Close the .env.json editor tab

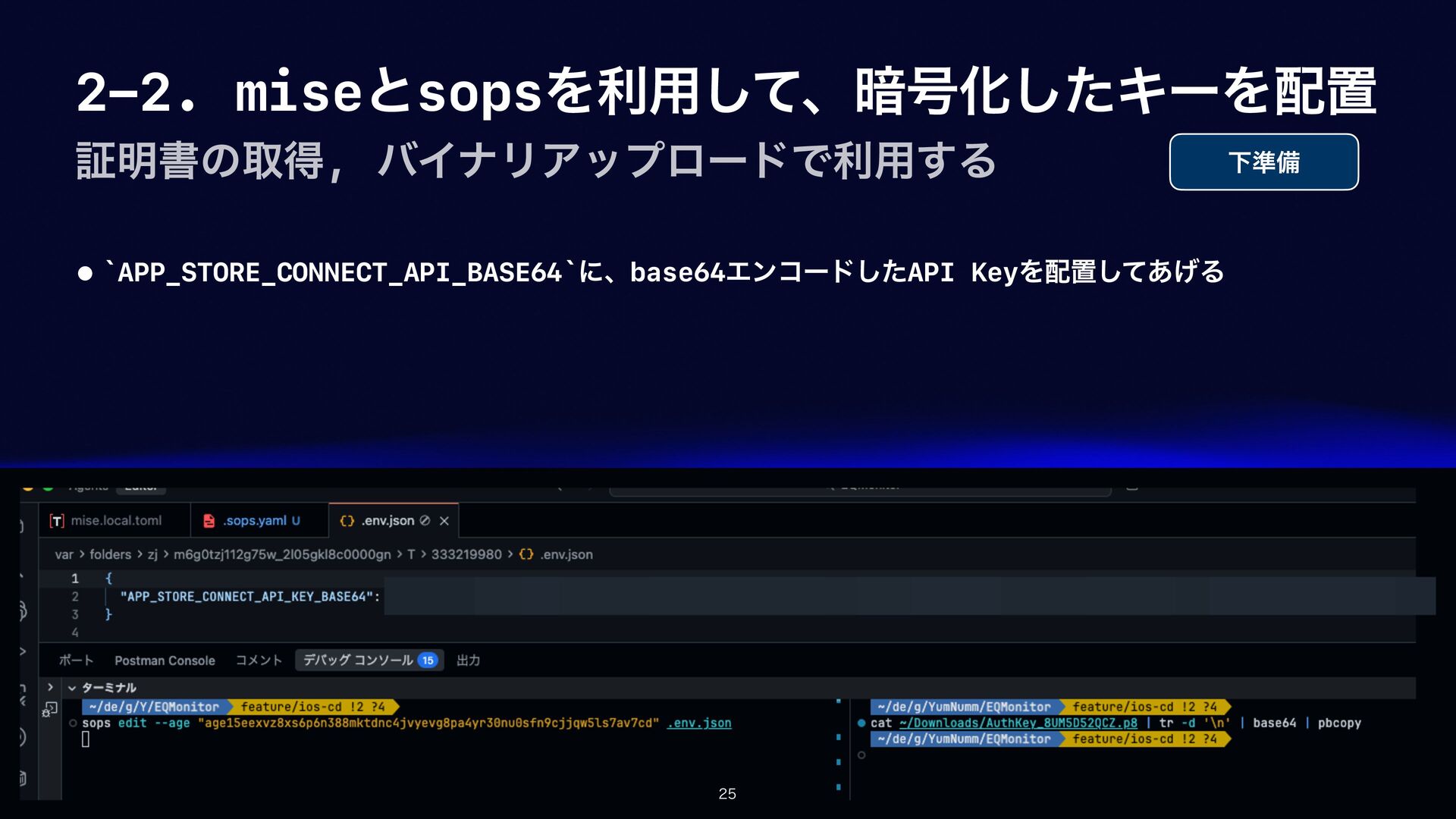[444, 521]
